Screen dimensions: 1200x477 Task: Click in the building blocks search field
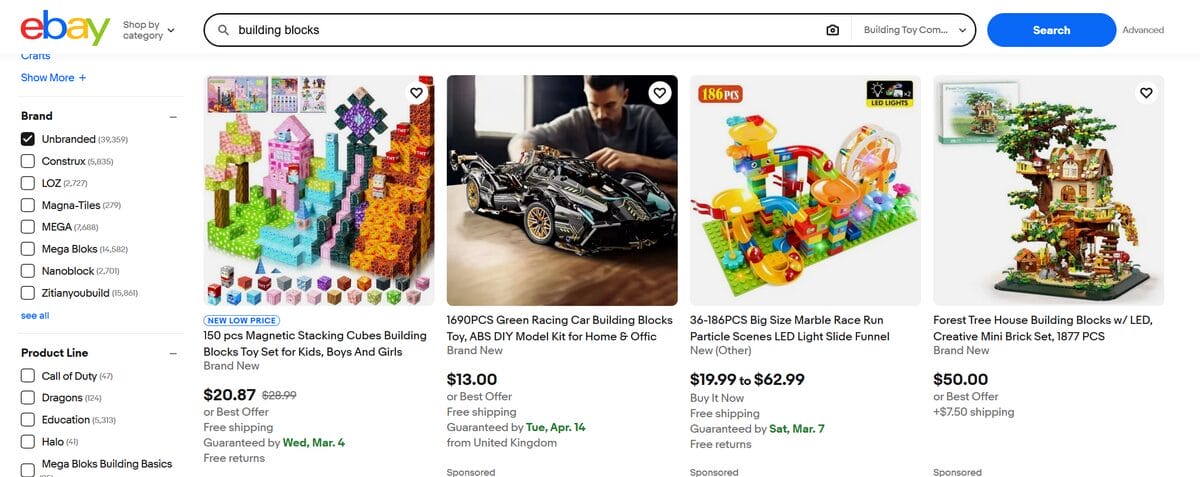click(520, 30)
